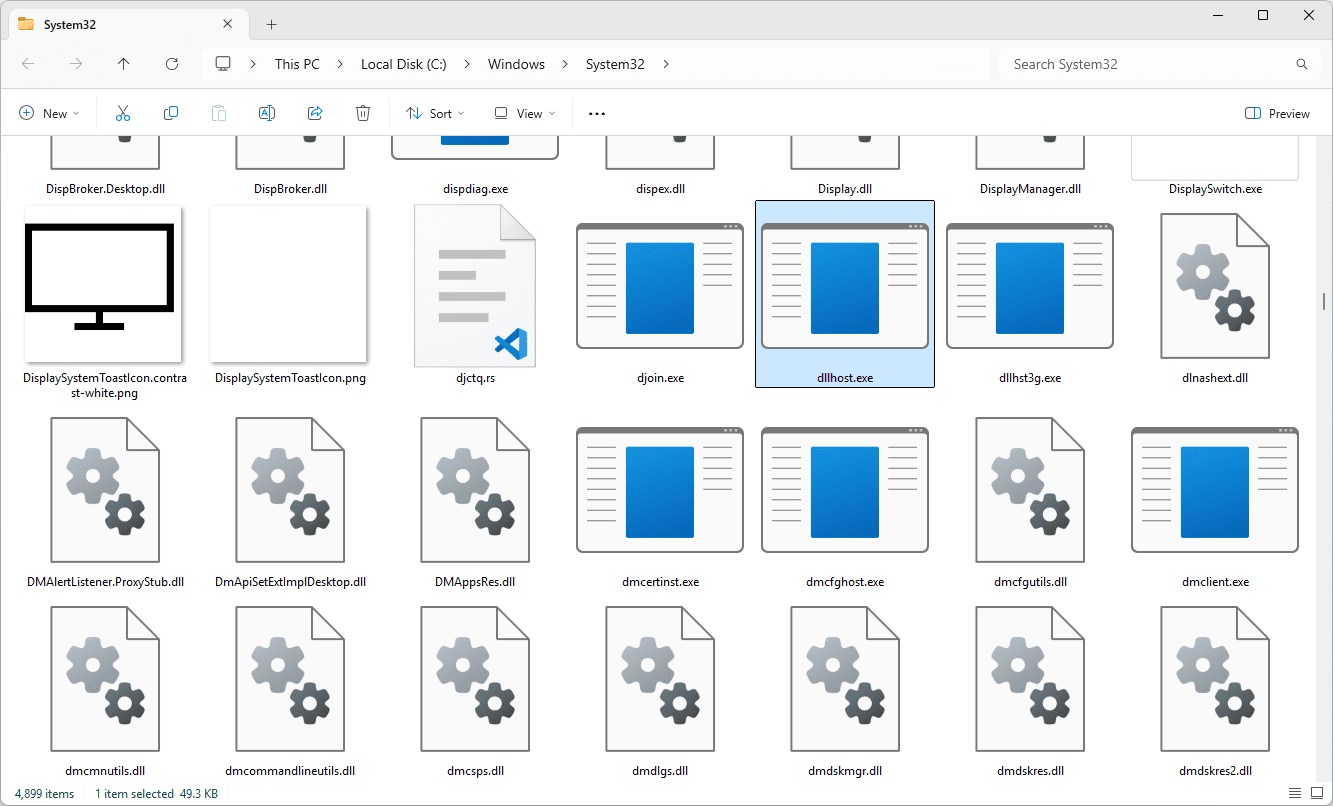Select the dmdlgs.dll icon
Image resolution: width=1333 pixels, height=806 pixels.
pos(660,679)
